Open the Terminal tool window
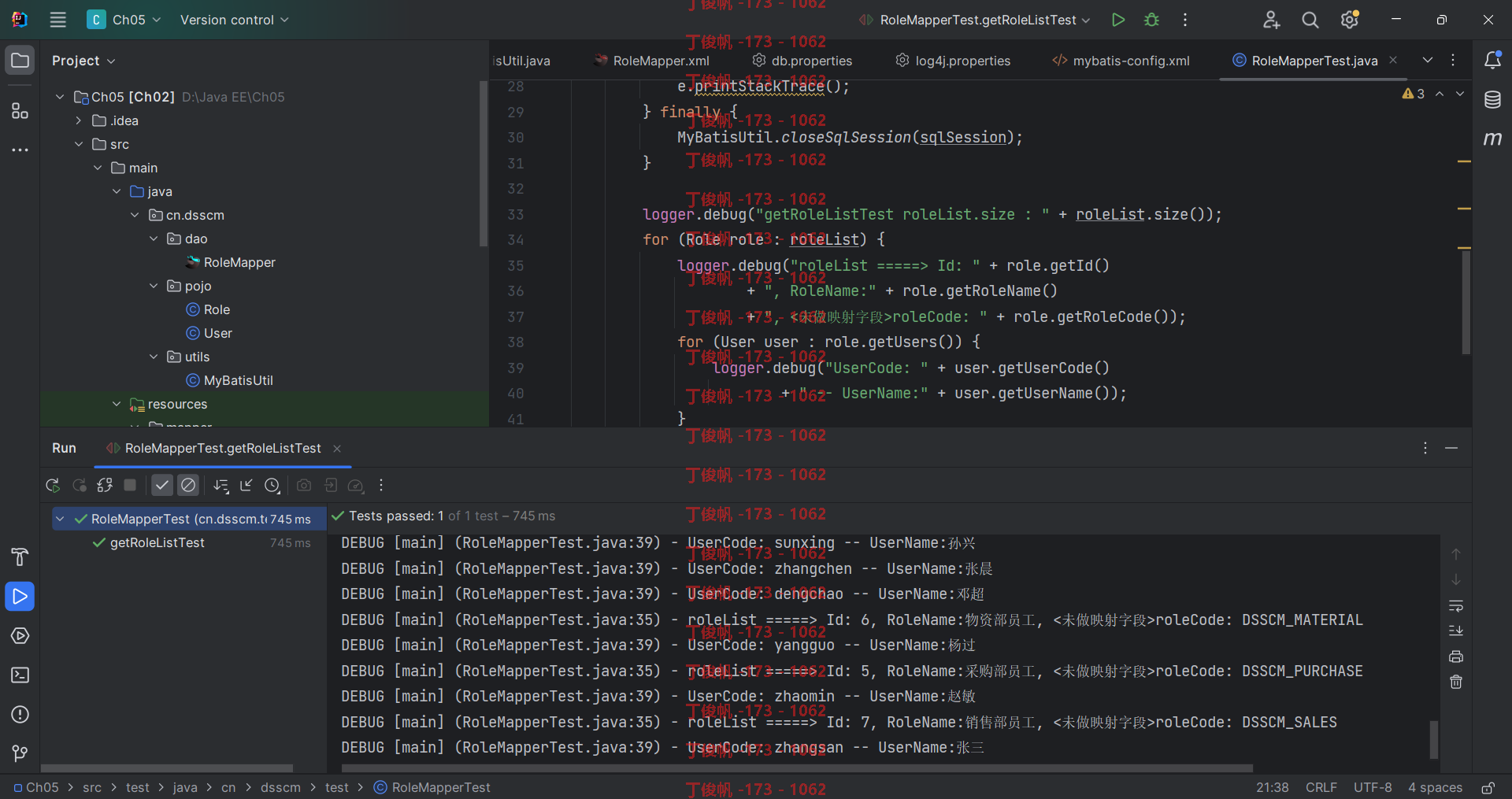 pyautogui.click(x=20, y=675)
